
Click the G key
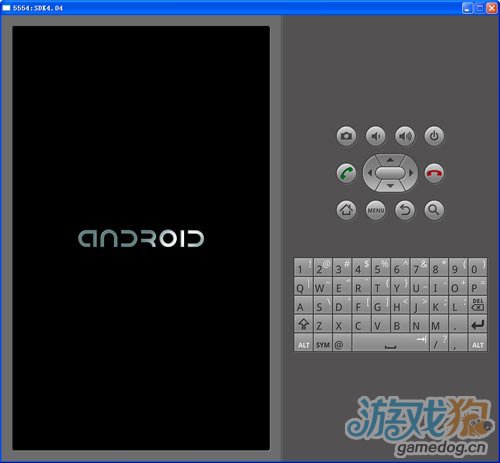(381, 305)
